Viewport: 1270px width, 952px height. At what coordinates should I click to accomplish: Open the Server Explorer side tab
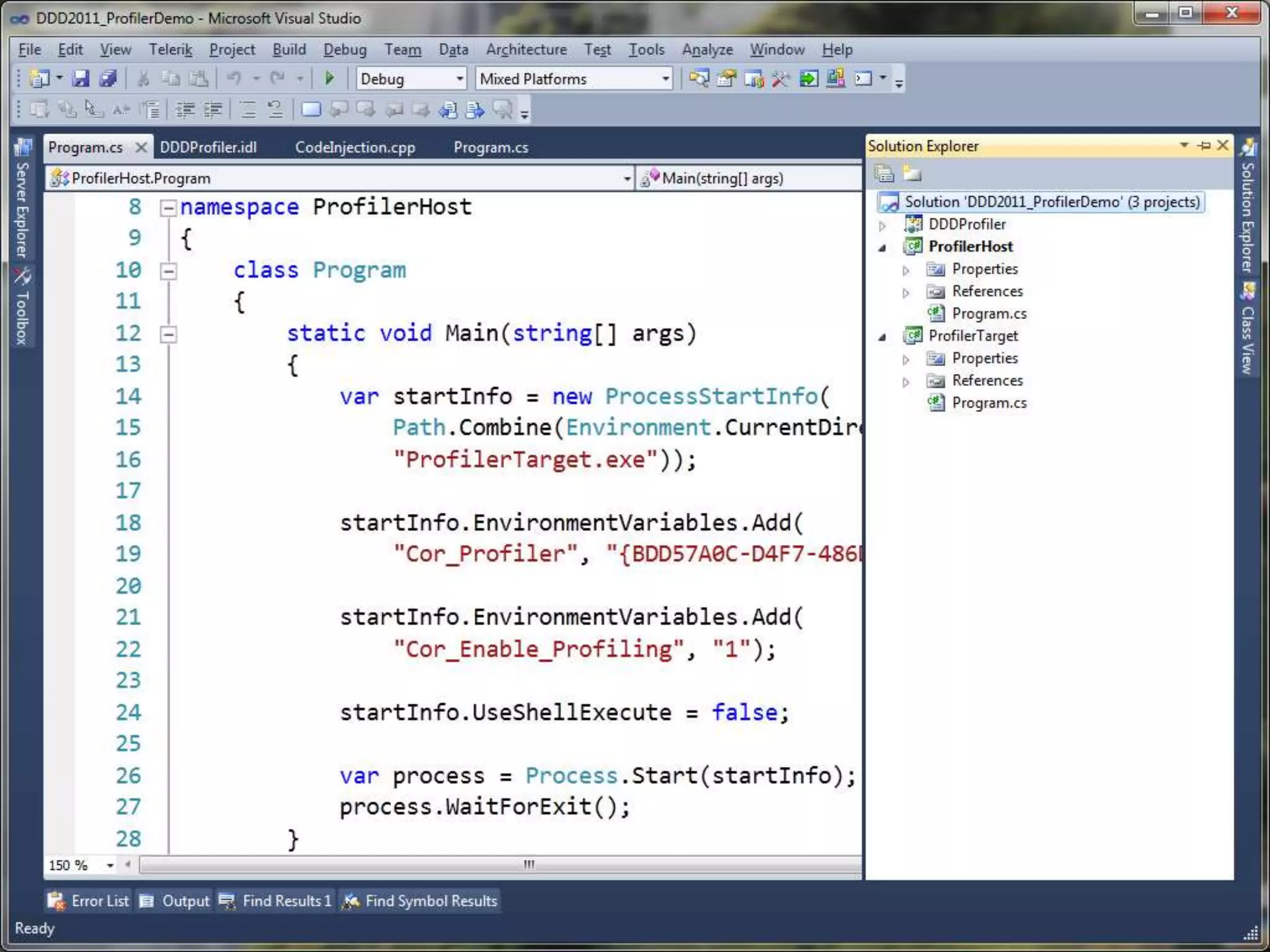[x=22, y=197]
